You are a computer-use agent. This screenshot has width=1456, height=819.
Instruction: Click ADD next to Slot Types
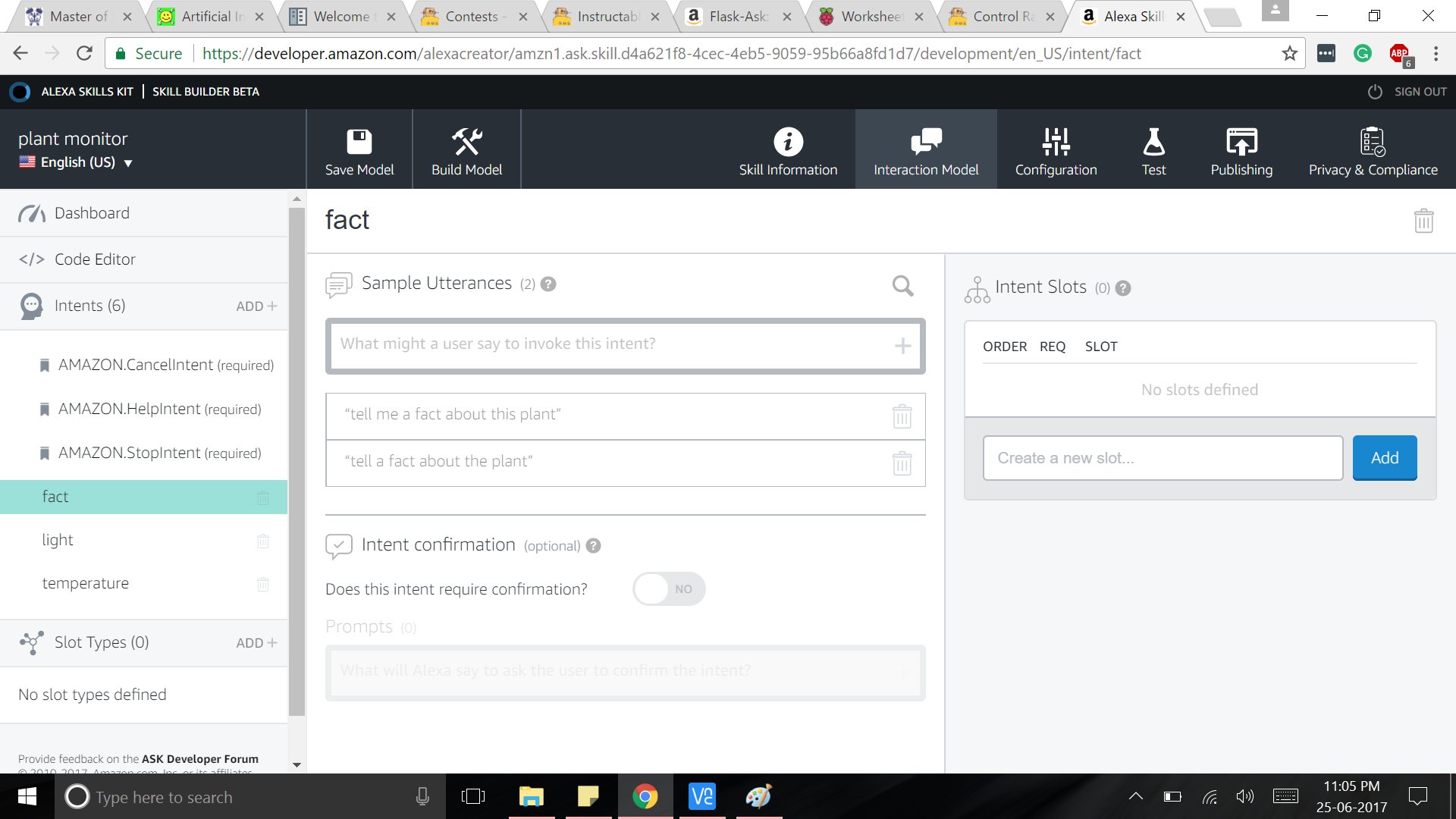click(x=256, y=643)
